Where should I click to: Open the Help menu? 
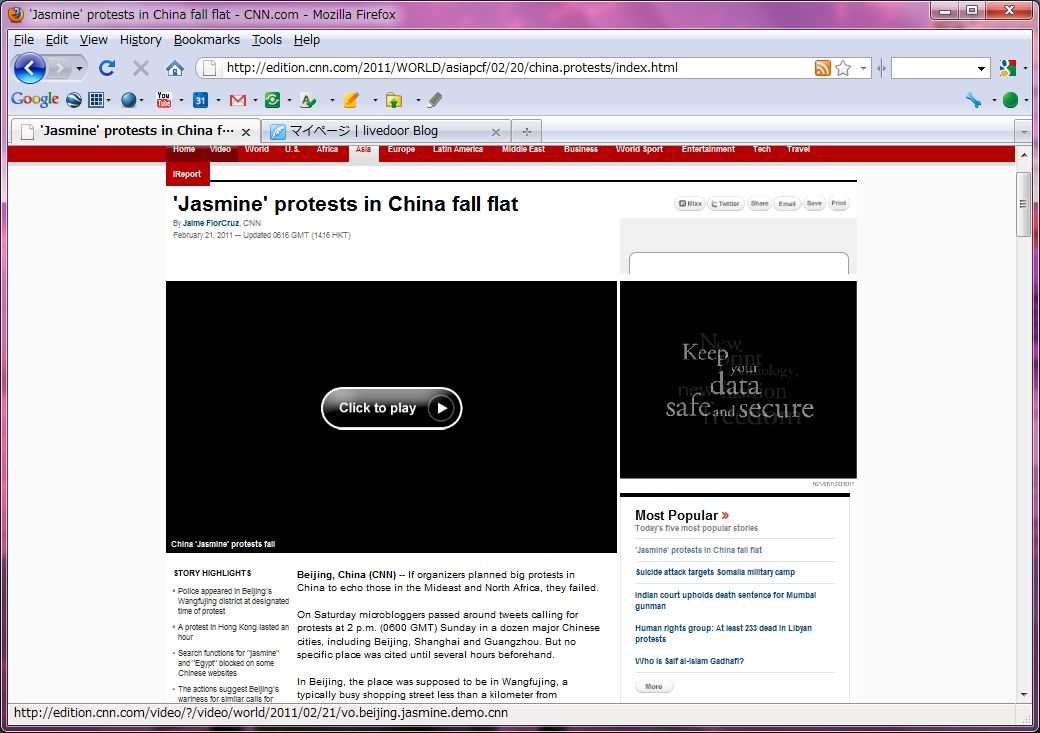click(x=306, y=40)
